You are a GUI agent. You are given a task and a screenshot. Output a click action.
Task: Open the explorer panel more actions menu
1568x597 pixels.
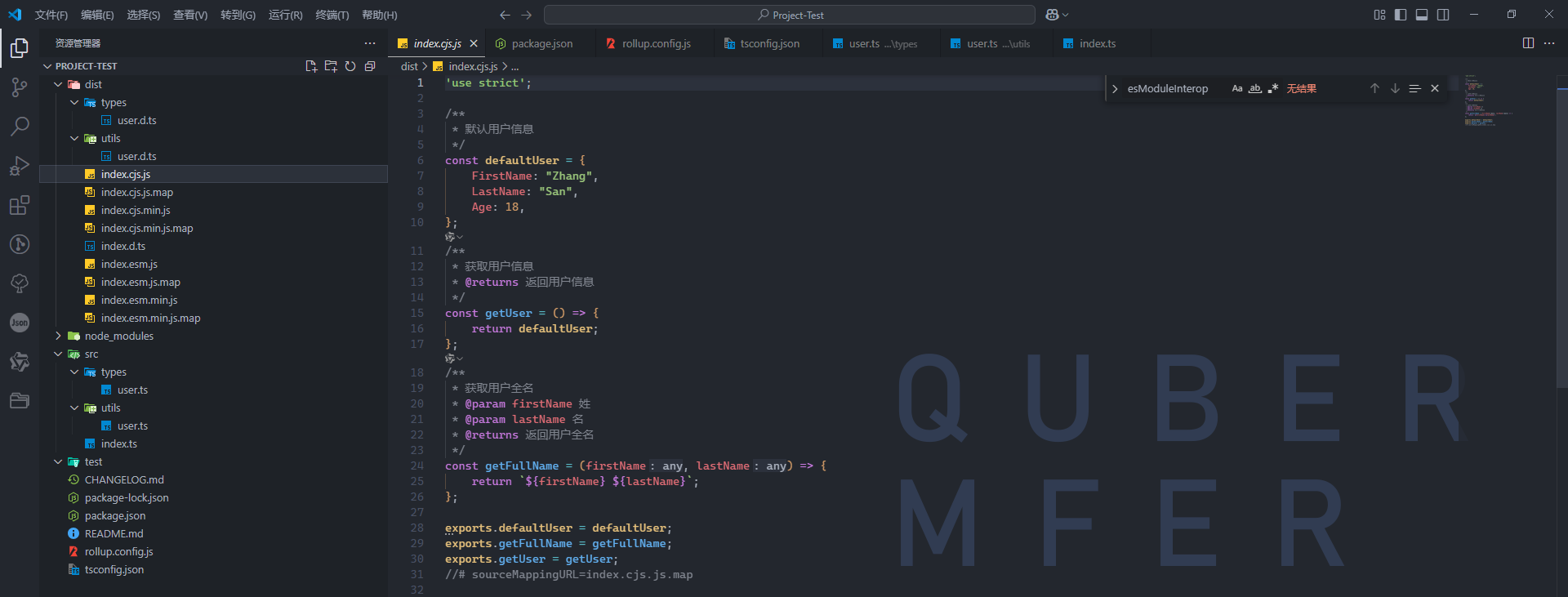click(x=370, y=43)
